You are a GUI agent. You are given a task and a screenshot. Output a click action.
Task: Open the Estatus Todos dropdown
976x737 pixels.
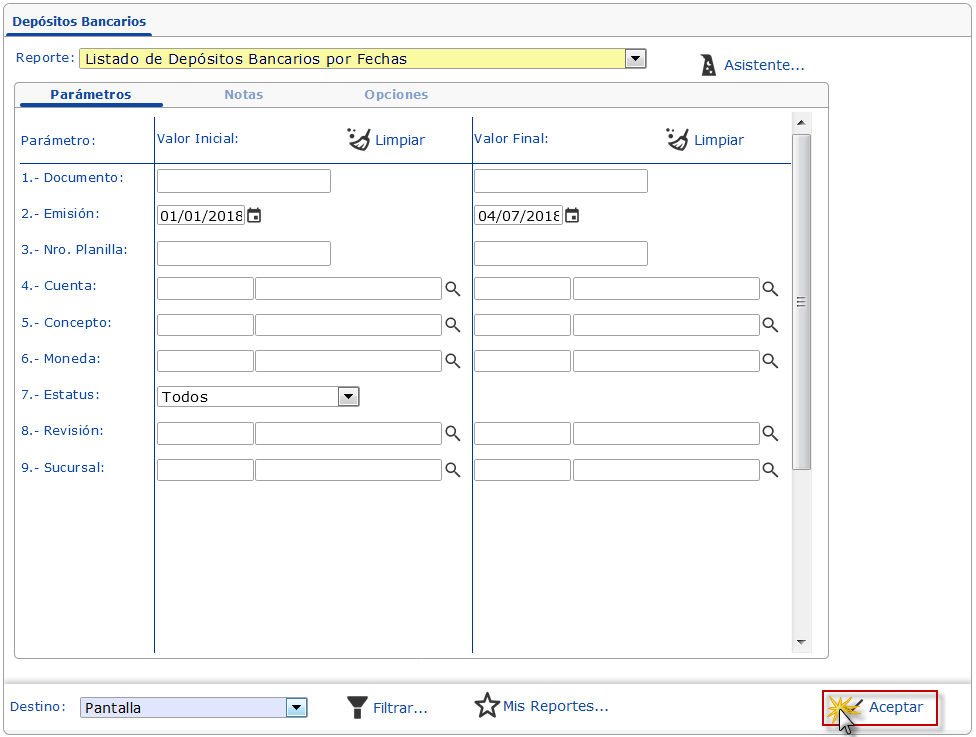pos(349,397)
